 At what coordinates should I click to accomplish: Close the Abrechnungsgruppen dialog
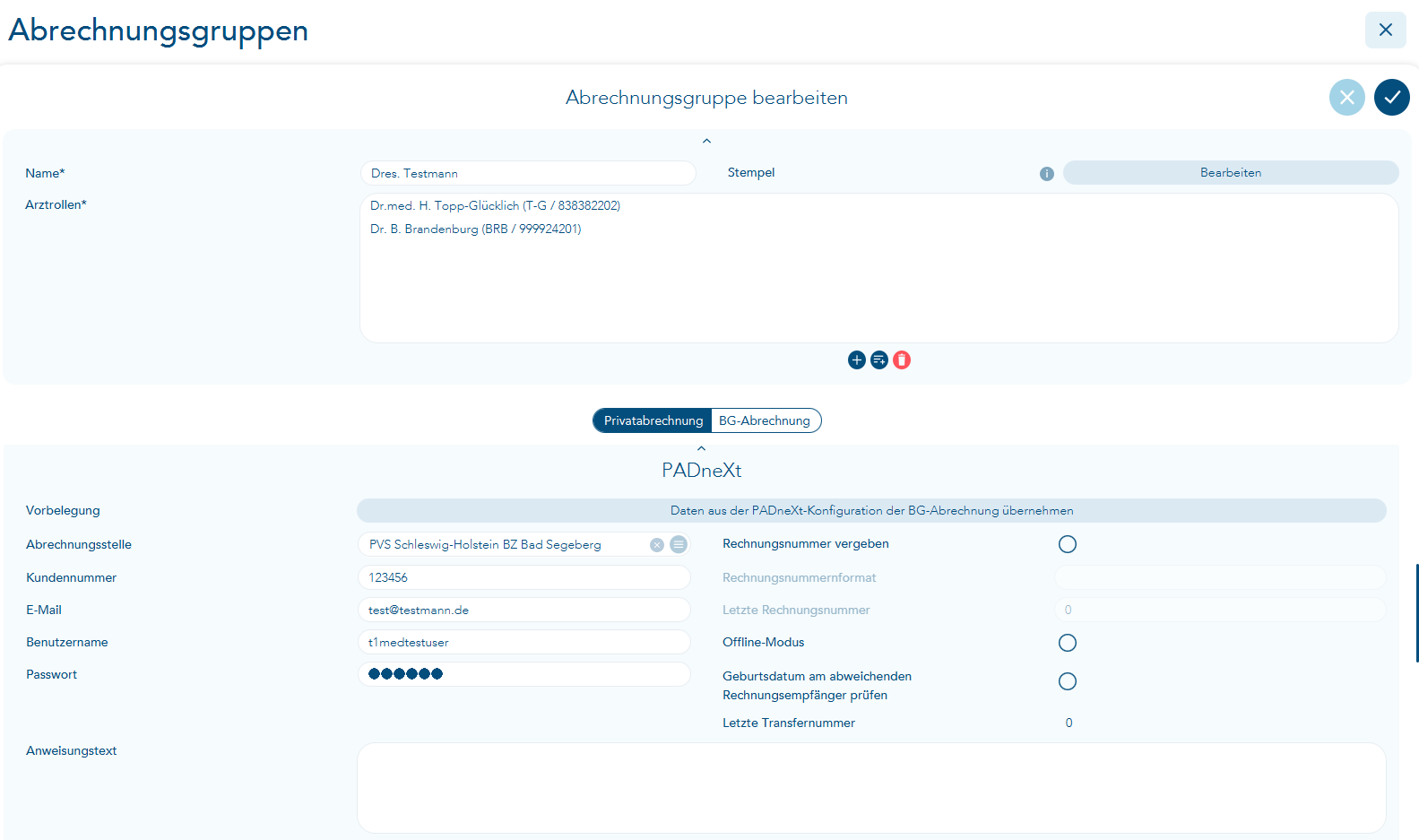pos(1385,30)
